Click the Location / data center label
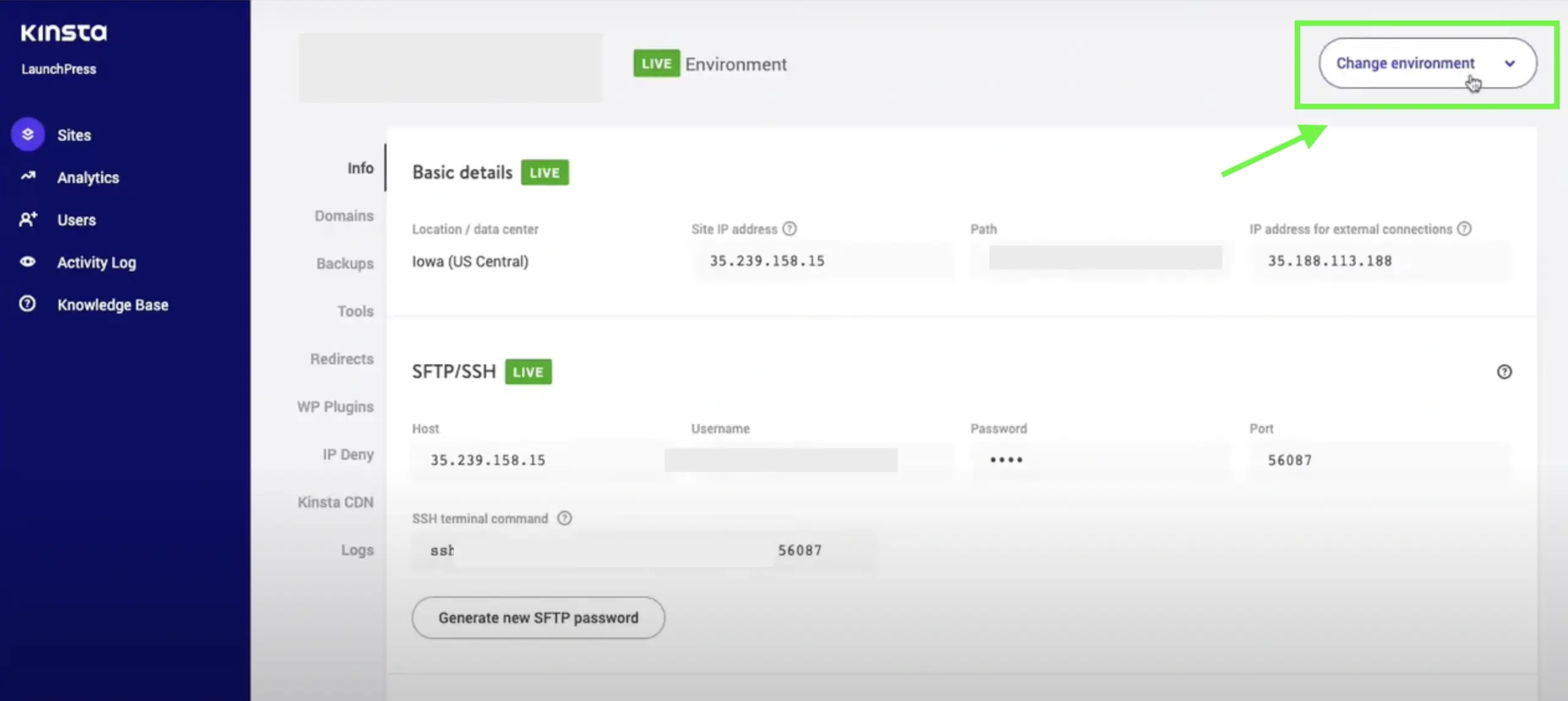The height and width of the screenshot is (701, 1568). (x=475, y=229)
